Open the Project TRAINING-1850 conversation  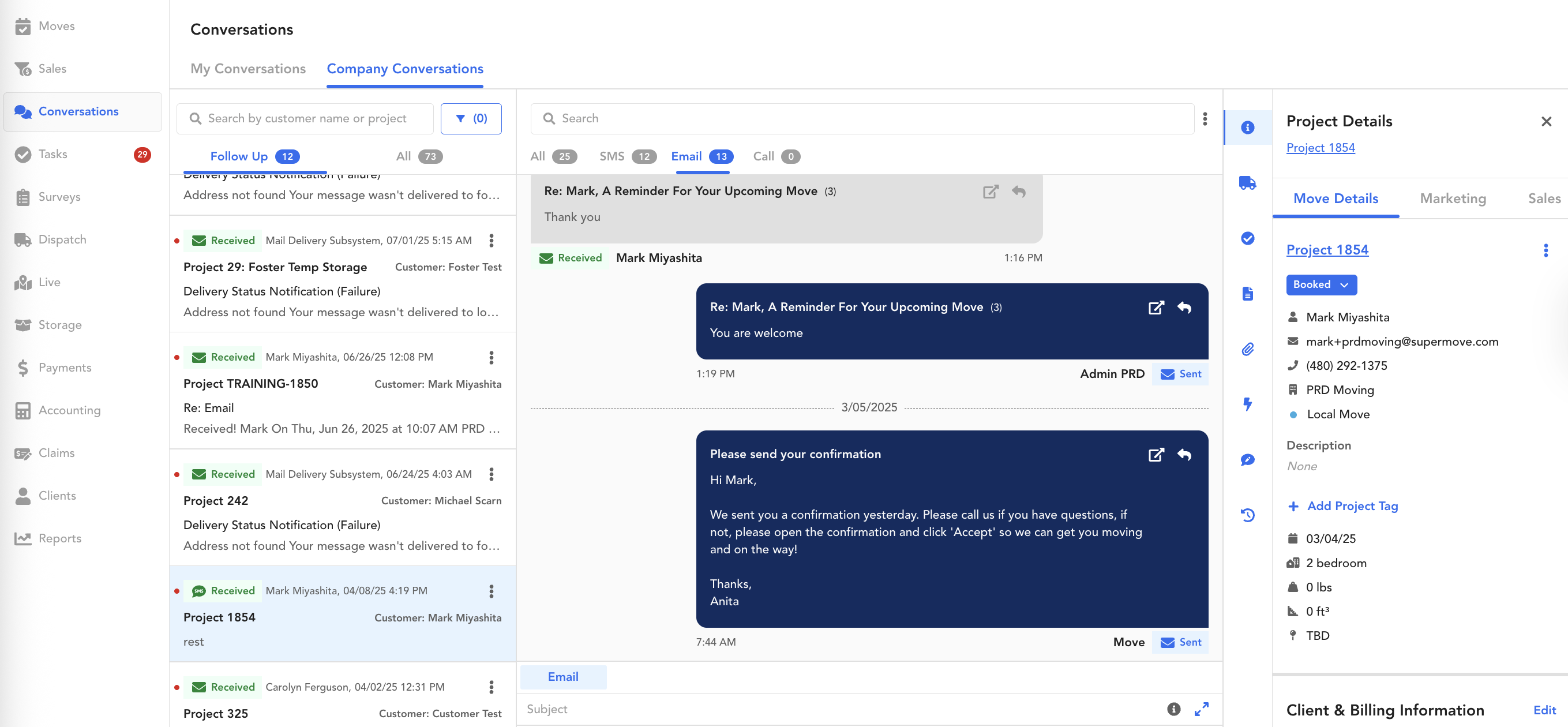click(x=343, y=391)
